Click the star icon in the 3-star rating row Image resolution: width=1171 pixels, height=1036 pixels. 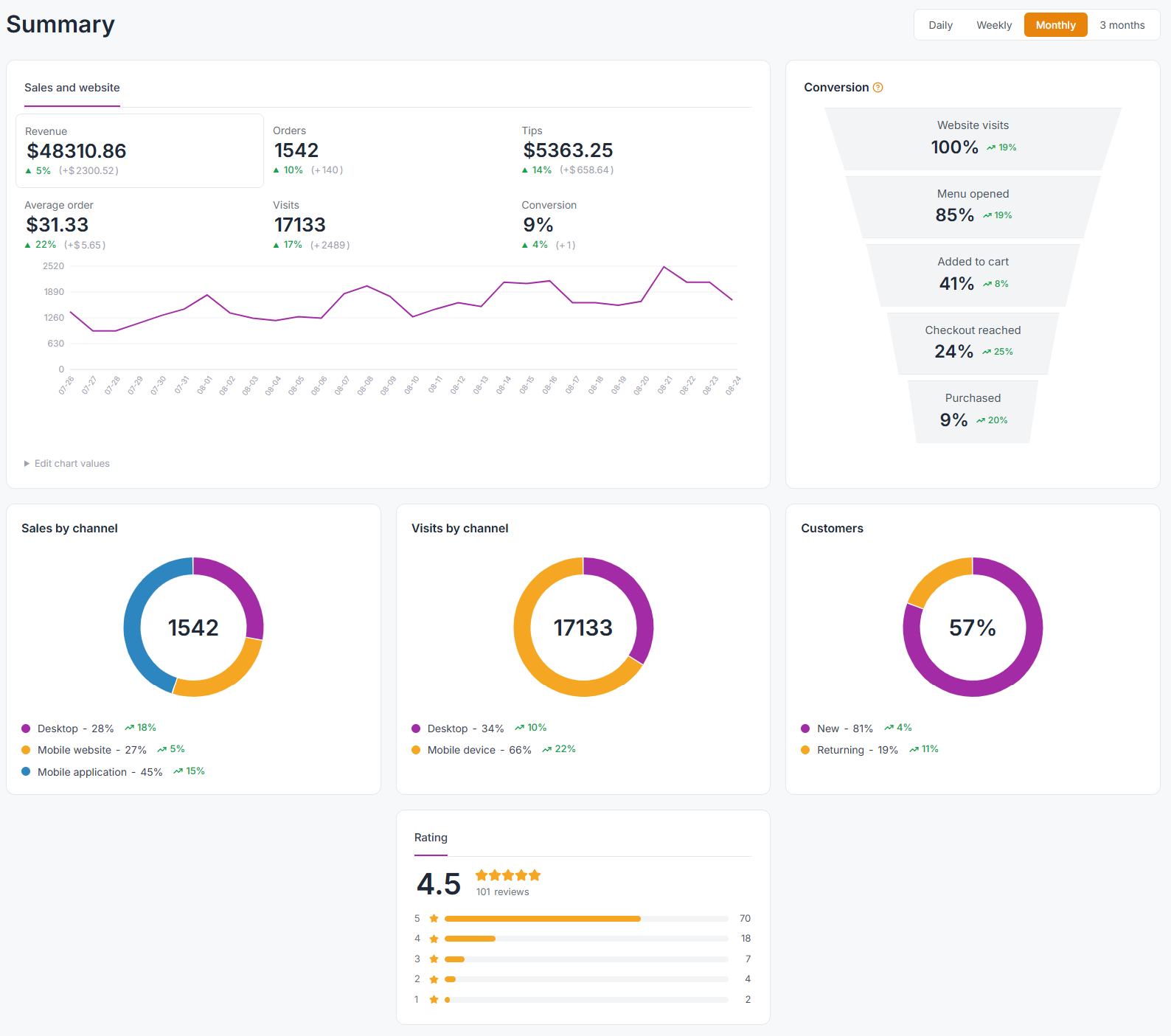[434, 959]
